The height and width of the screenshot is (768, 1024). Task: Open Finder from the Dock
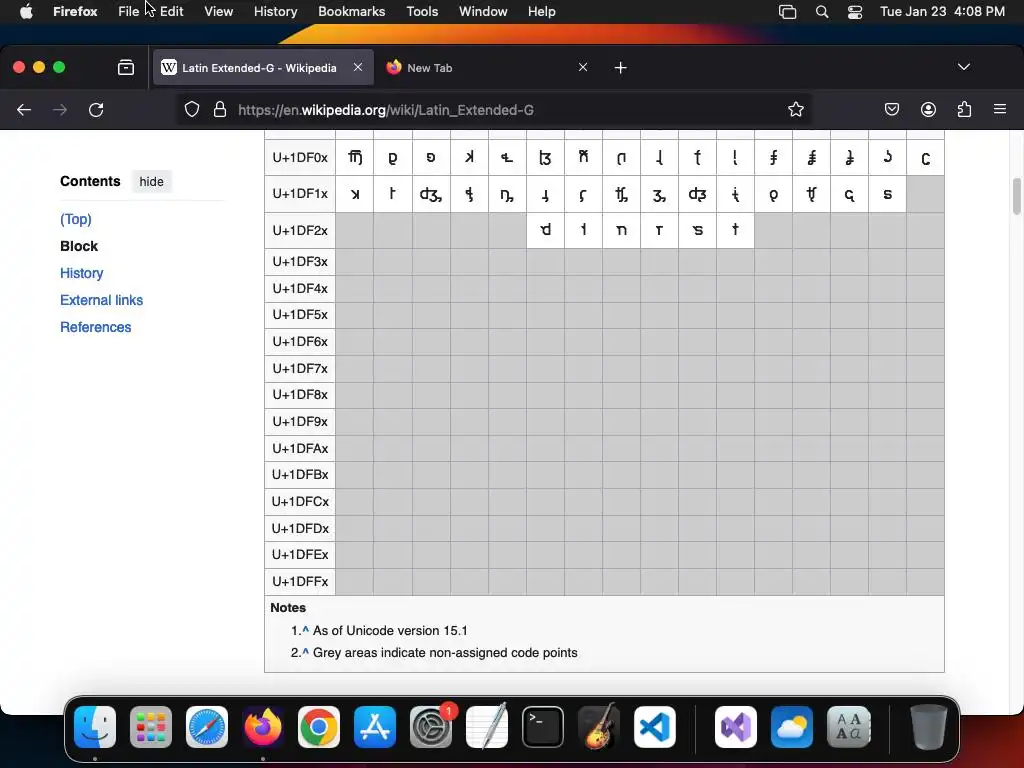[95, 727]
